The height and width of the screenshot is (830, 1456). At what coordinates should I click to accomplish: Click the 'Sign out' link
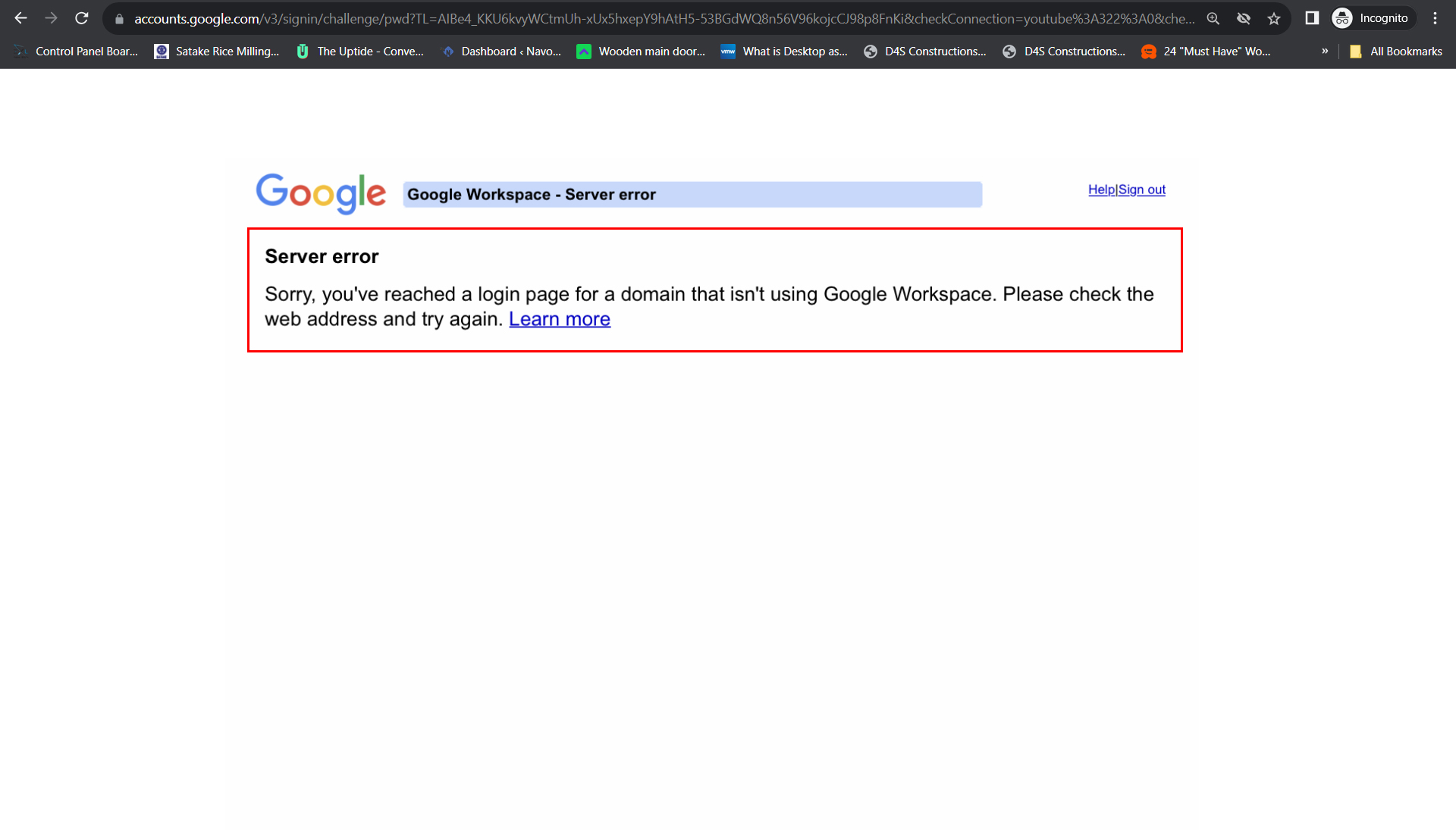pyautogui.click(x=1142, y=189)
